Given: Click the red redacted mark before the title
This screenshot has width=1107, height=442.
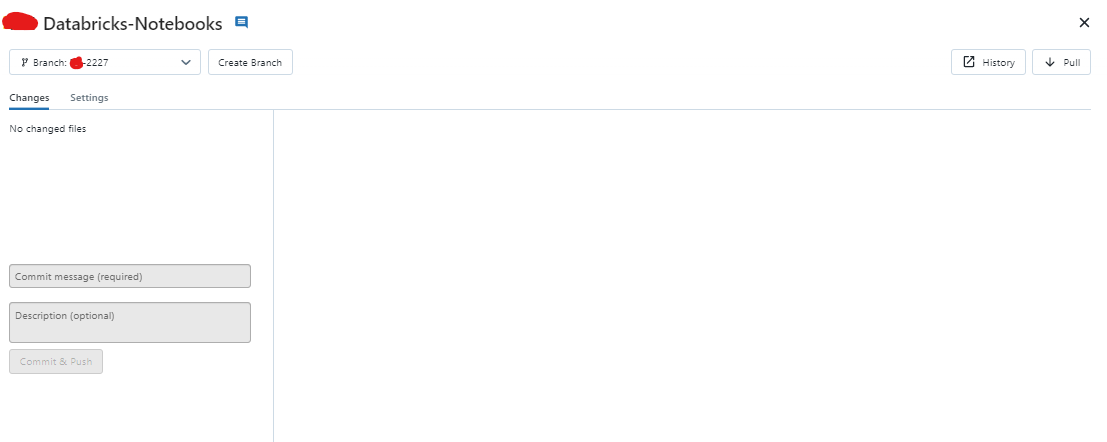Looking at the screenshot, I should click(x=21, y=22).
